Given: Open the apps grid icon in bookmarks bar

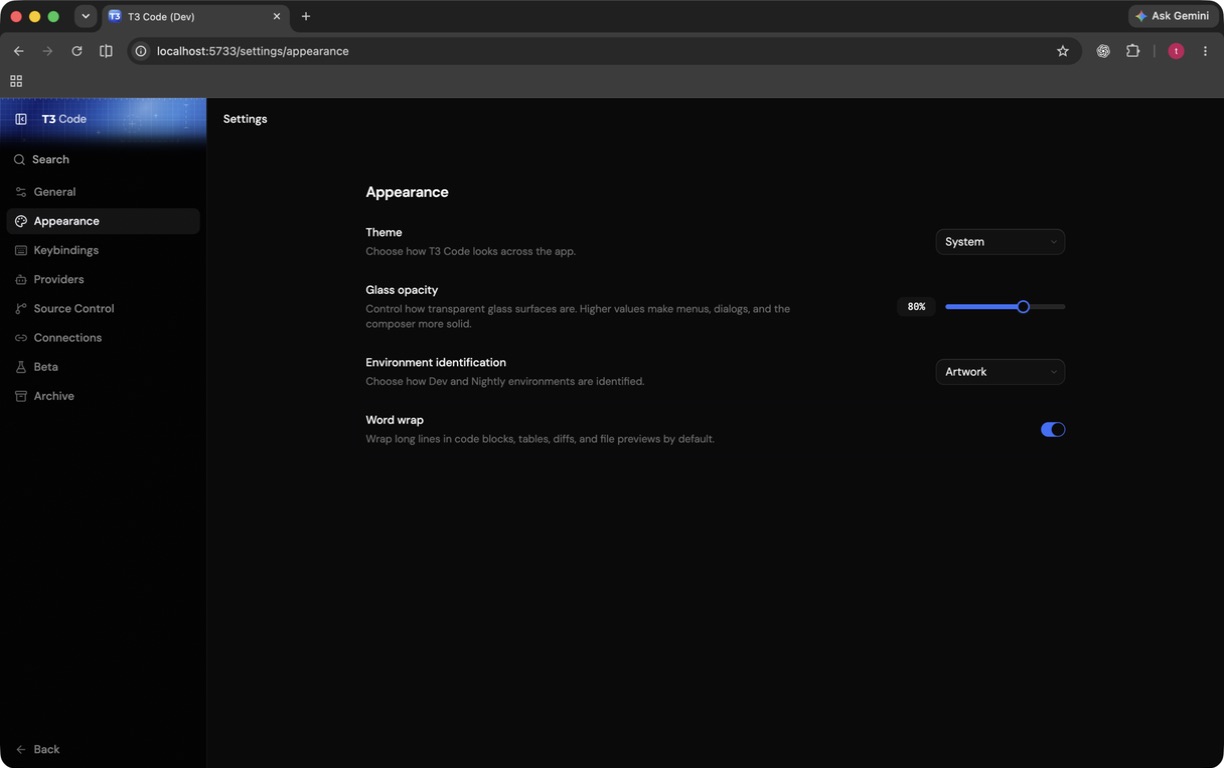Looking at the screenshot, I should [x=16, y=81].
